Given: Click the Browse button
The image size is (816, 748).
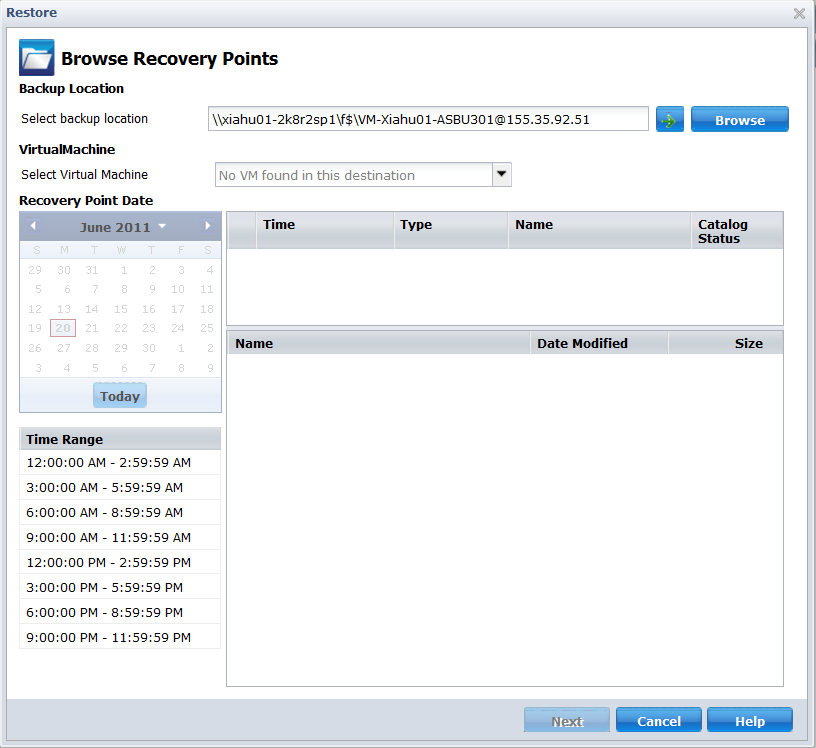Looking at the screenshot, I should (740, 119).
